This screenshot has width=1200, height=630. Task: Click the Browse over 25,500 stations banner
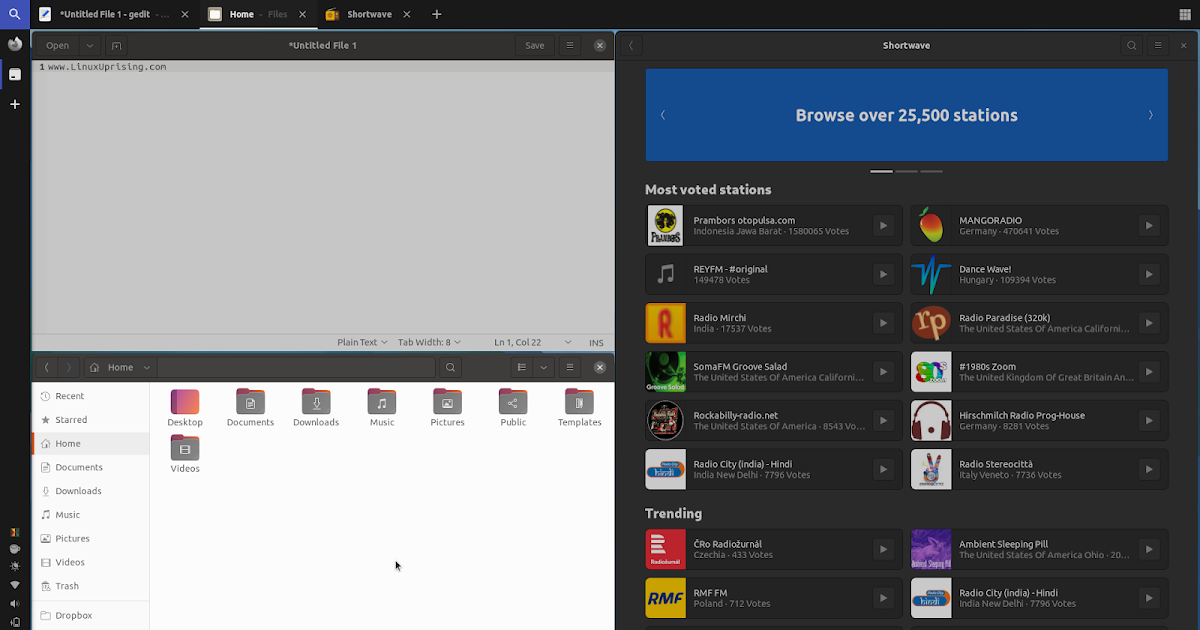pos(906,114)
